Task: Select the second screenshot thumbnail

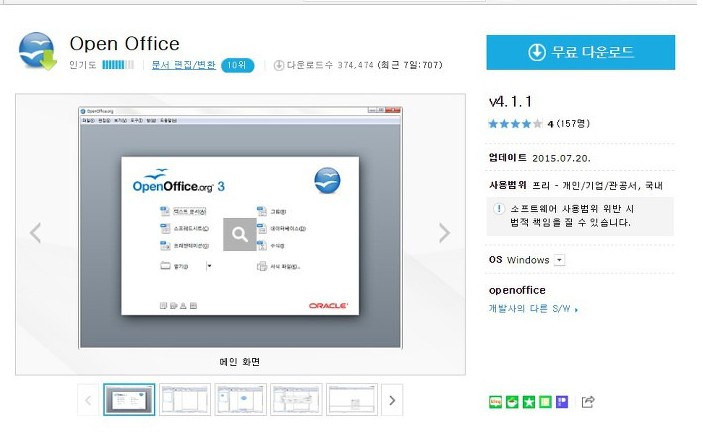Action: pos(185,399)
